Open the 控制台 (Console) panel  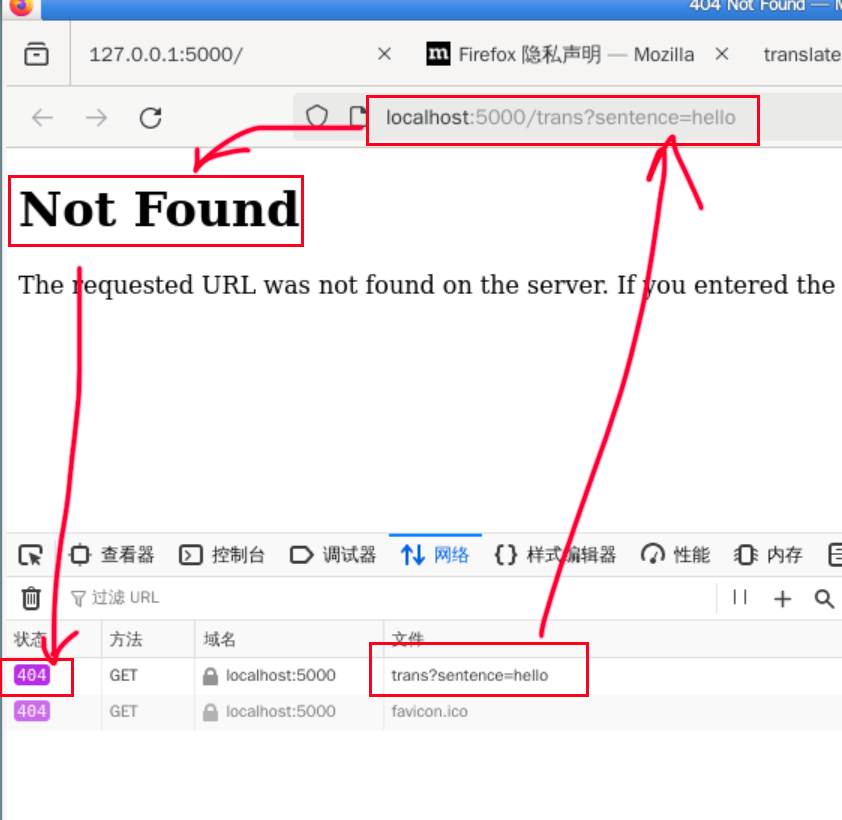tap(222, 555)
